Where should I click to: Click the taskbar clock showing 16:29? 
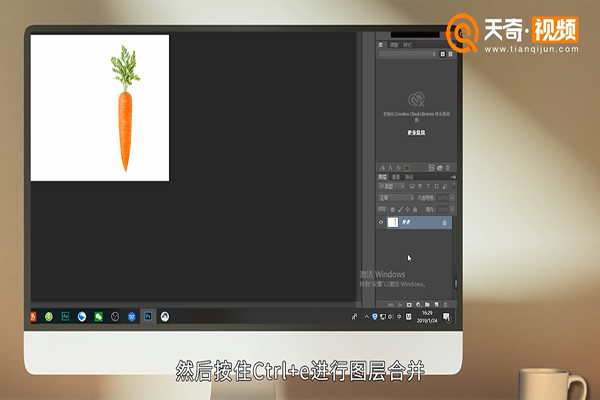coord(427,317)
